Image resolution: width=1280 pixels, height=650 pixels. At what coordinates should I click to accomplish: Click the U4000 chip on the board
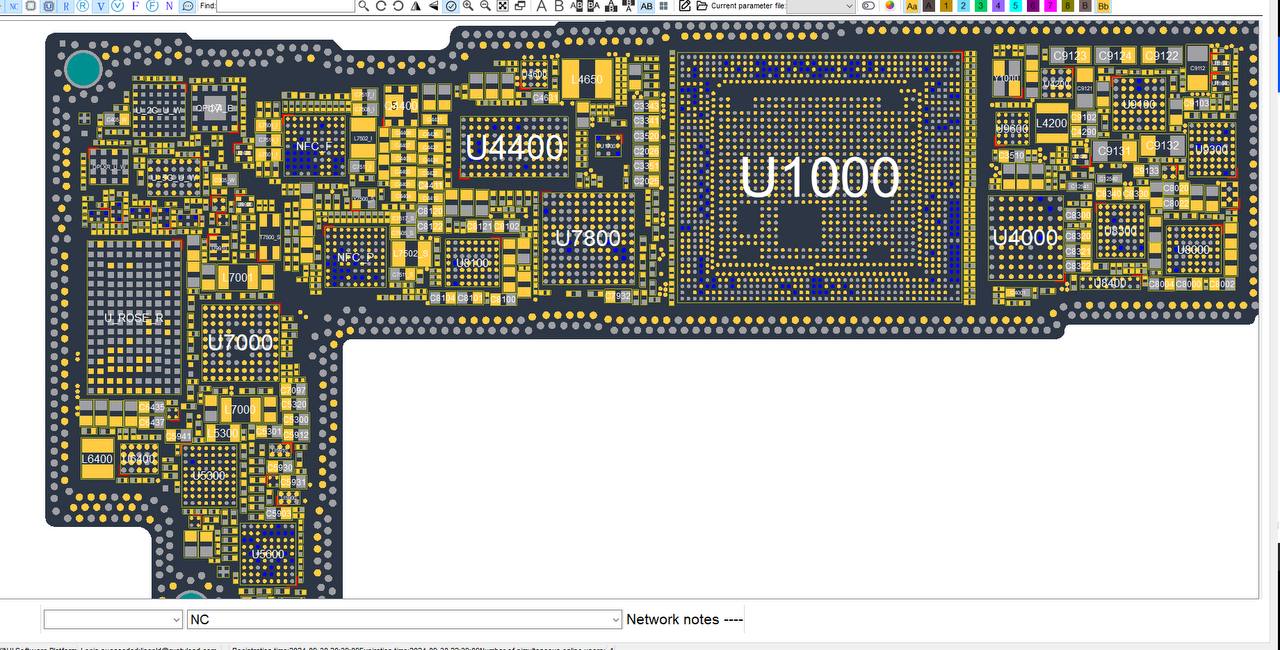pos(1025,238)
